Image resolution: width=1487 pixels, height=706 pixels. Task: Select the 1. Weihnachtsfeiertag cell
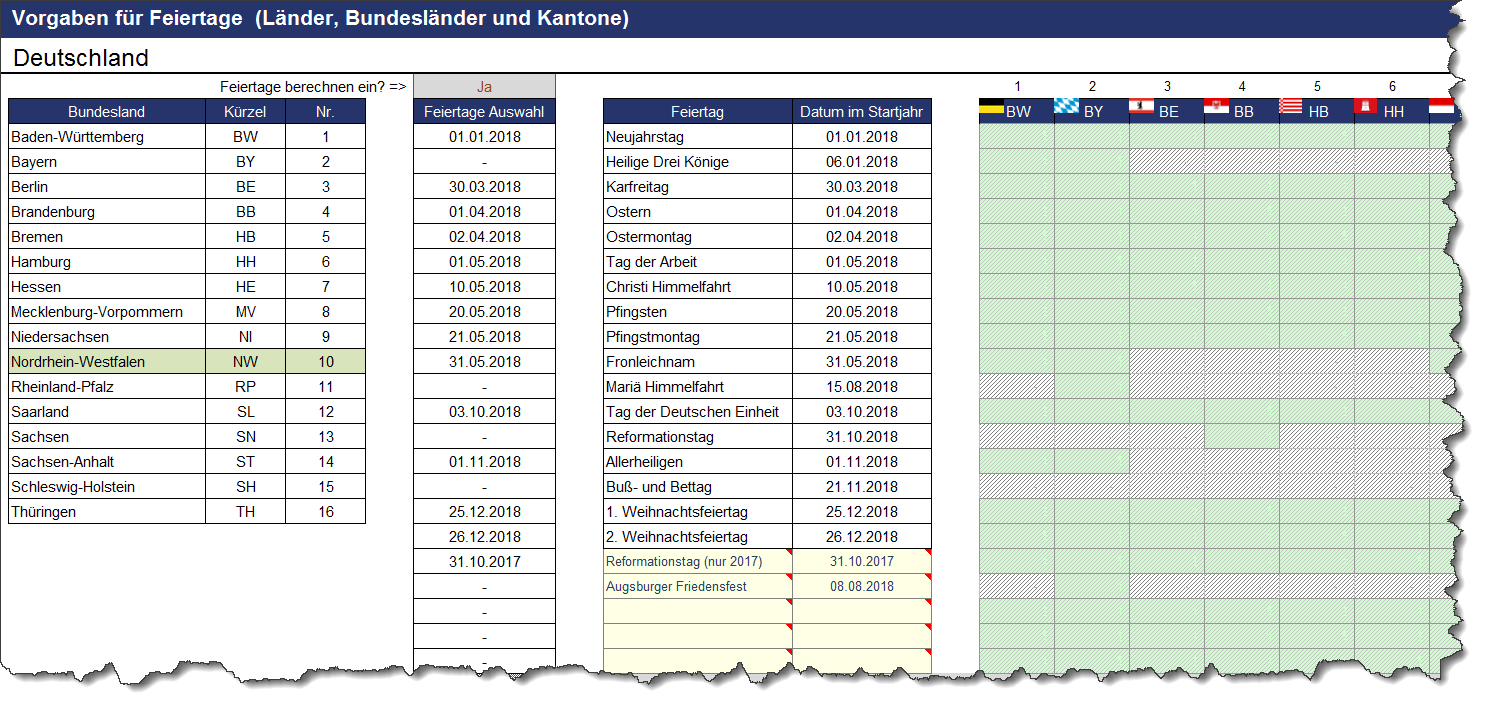pos(698,511)
